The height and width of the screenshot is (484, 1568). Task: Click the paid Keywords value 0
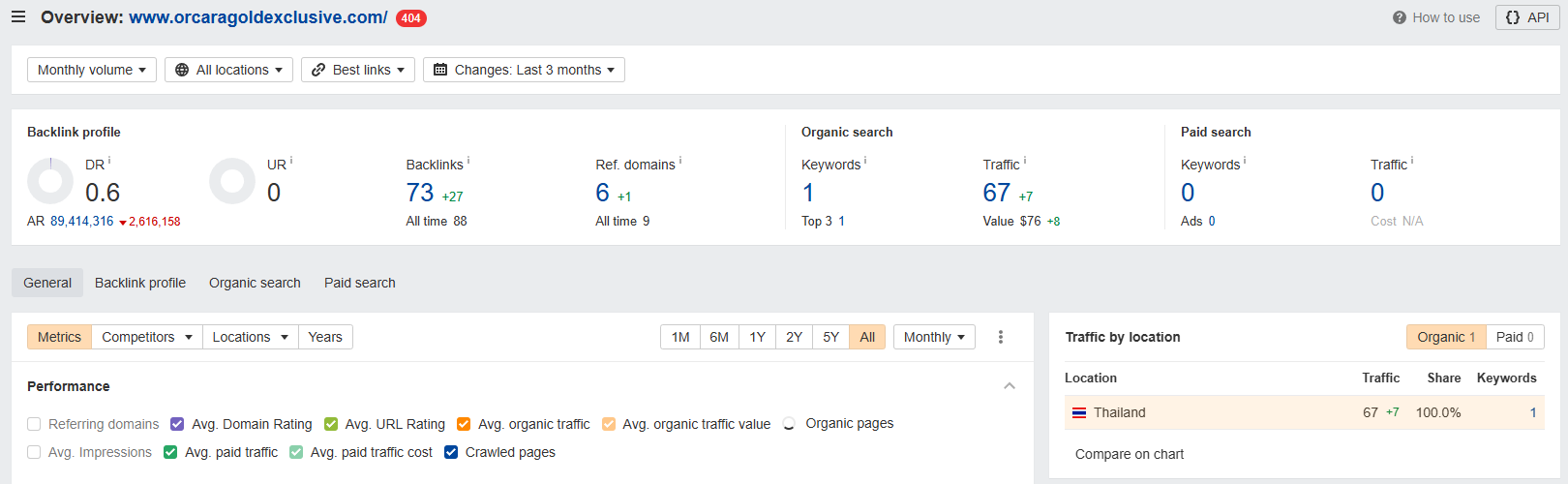pos(1188,193)
